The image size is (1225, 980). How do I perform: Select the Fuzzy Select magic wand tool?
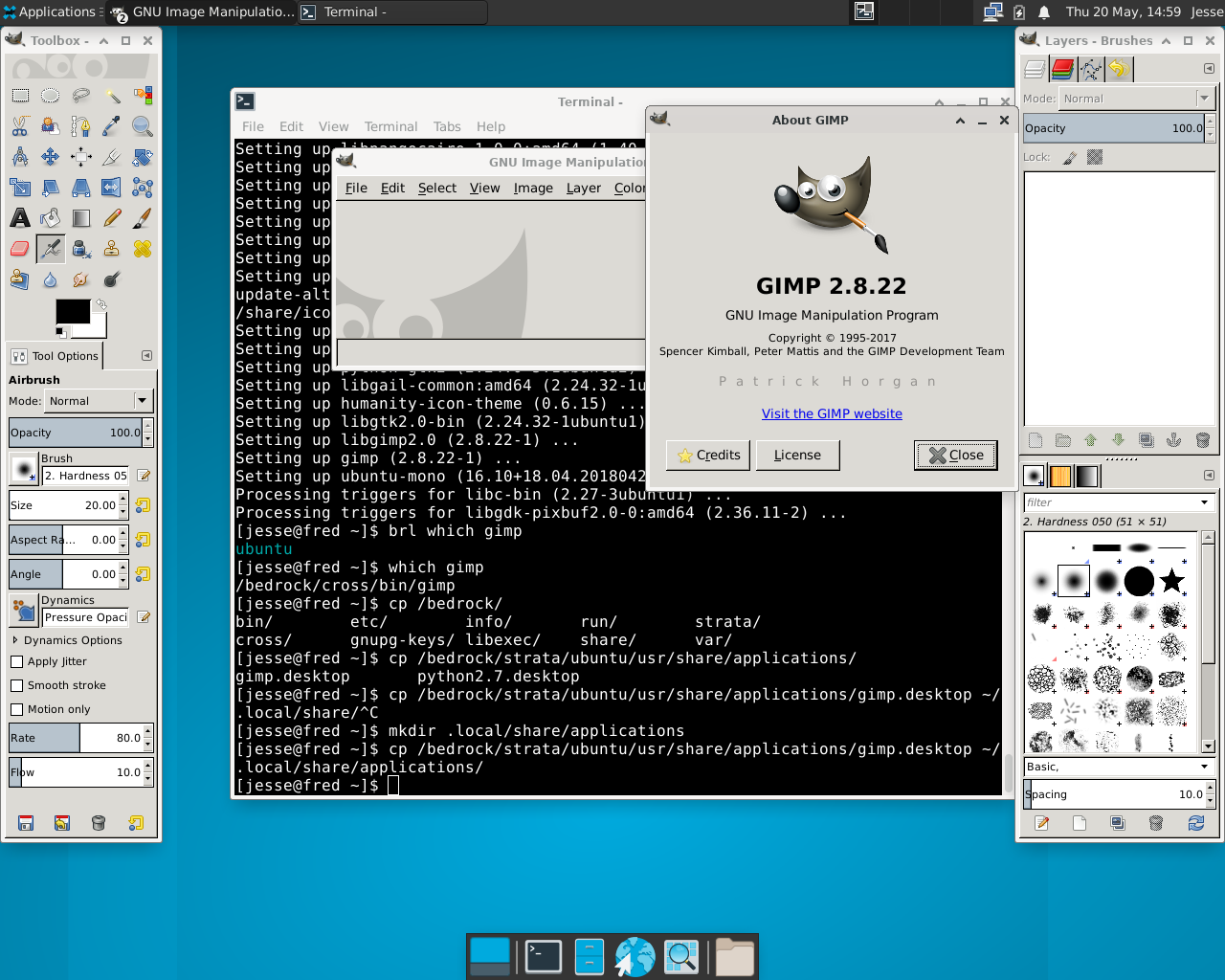coord(112,96)
